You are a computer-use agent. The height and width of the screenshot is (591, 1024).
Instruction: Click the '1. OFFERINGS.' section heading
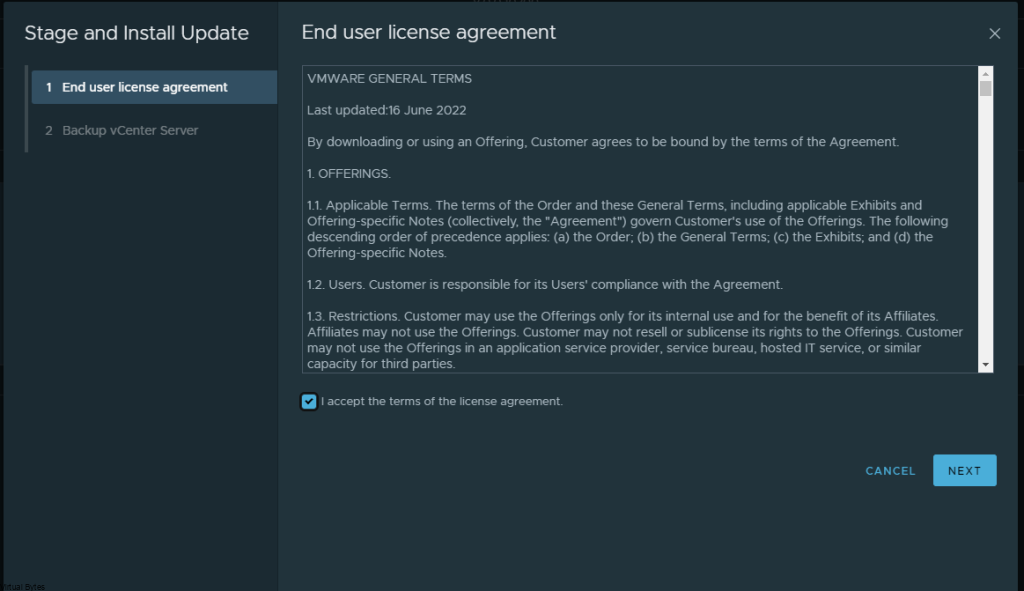tap(349, 174)
